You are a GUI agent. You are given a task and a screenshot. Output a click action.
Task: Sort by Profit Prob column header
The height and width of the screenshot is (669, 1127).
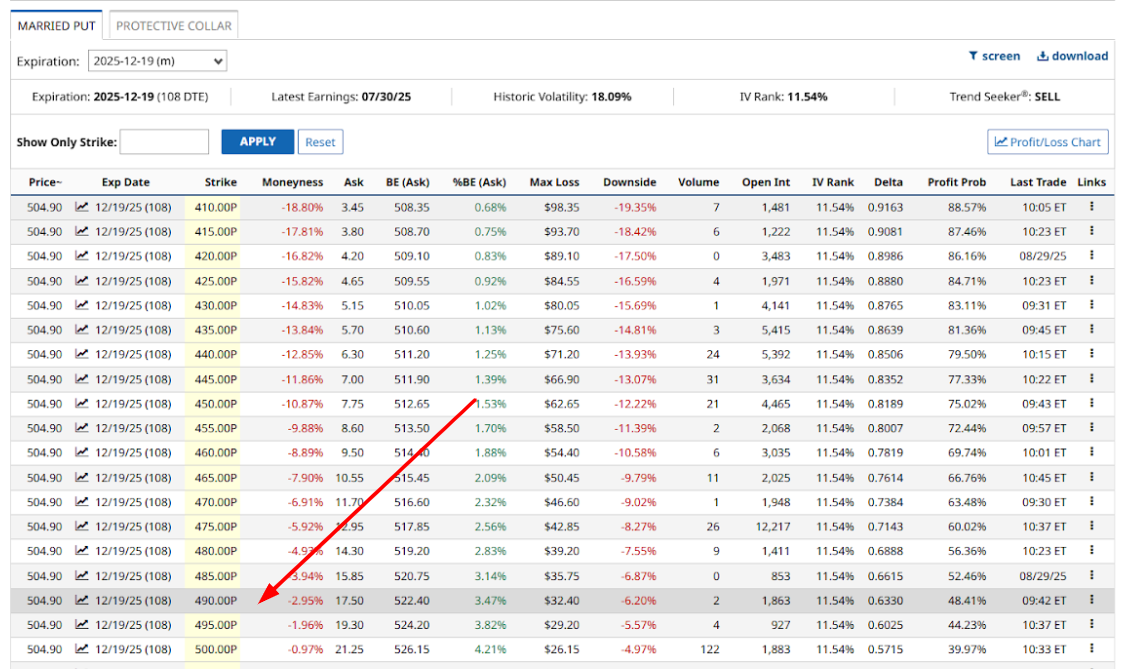[956, 182]
